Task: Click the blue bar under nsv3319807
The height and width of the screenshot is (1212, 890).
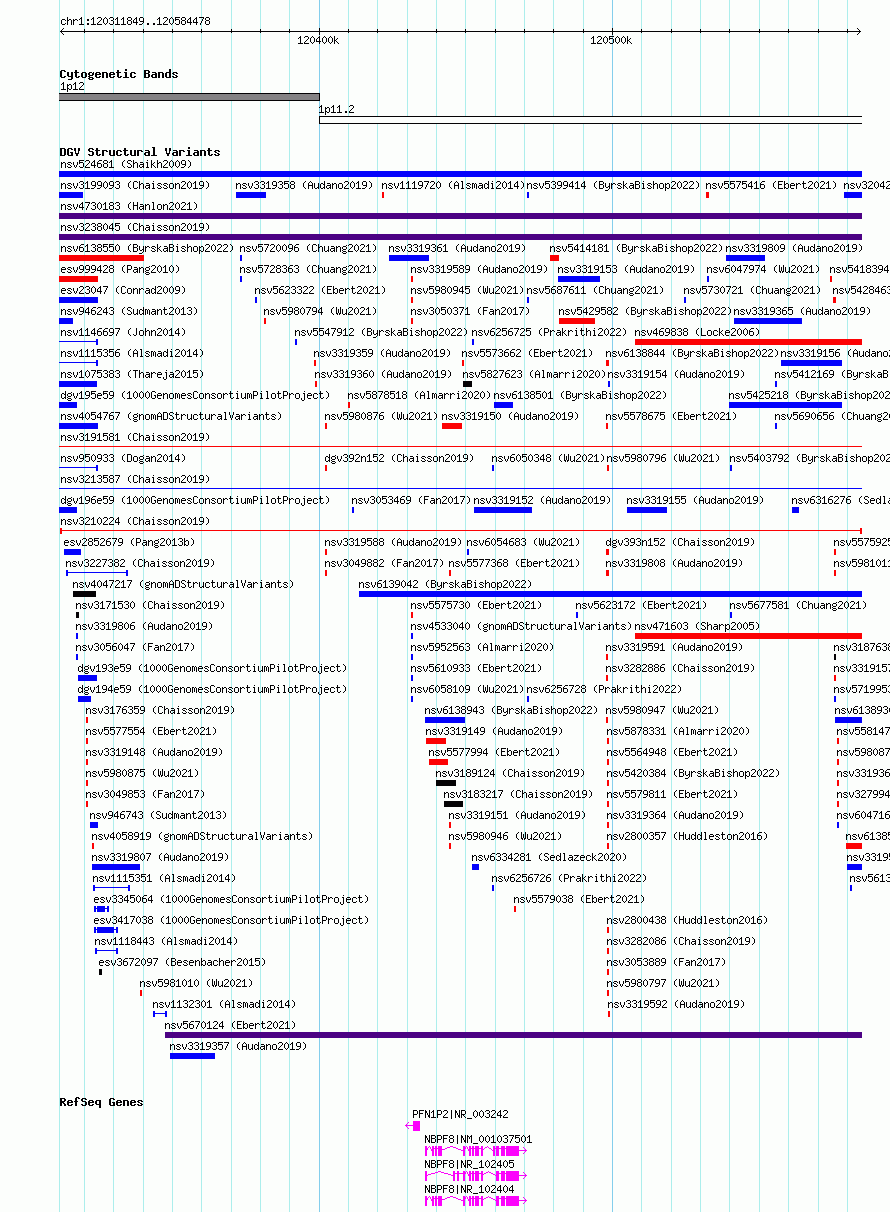Action: point(116,867)
